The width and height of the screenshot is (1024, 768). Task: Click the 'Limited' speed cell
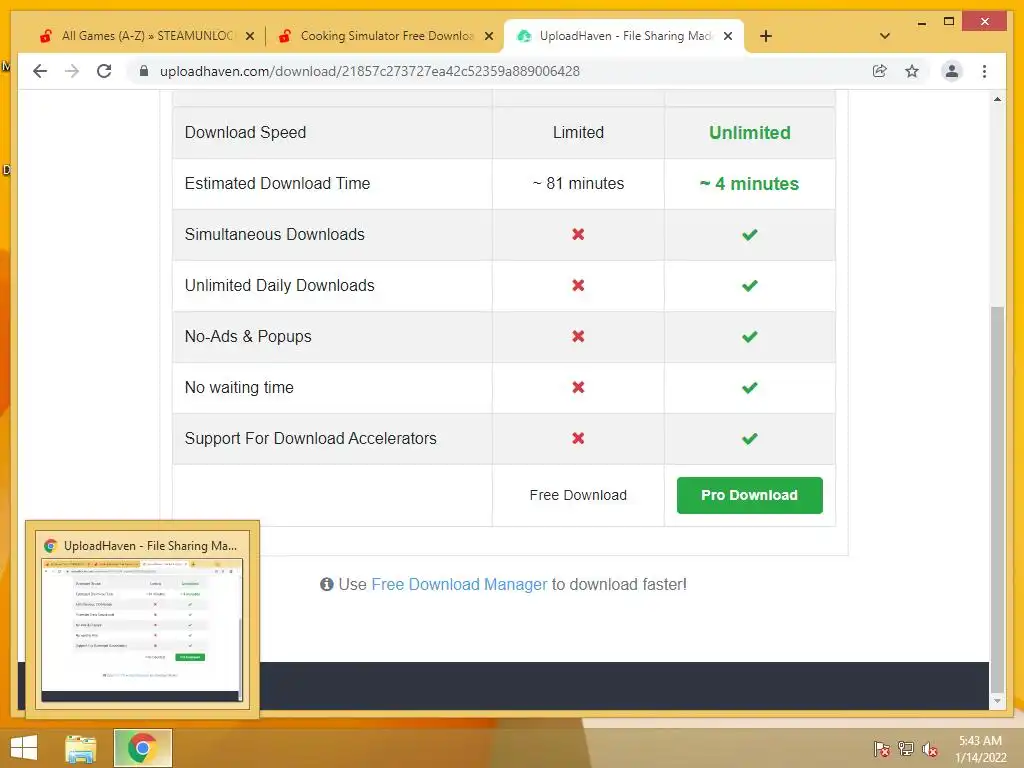[578, 133]
